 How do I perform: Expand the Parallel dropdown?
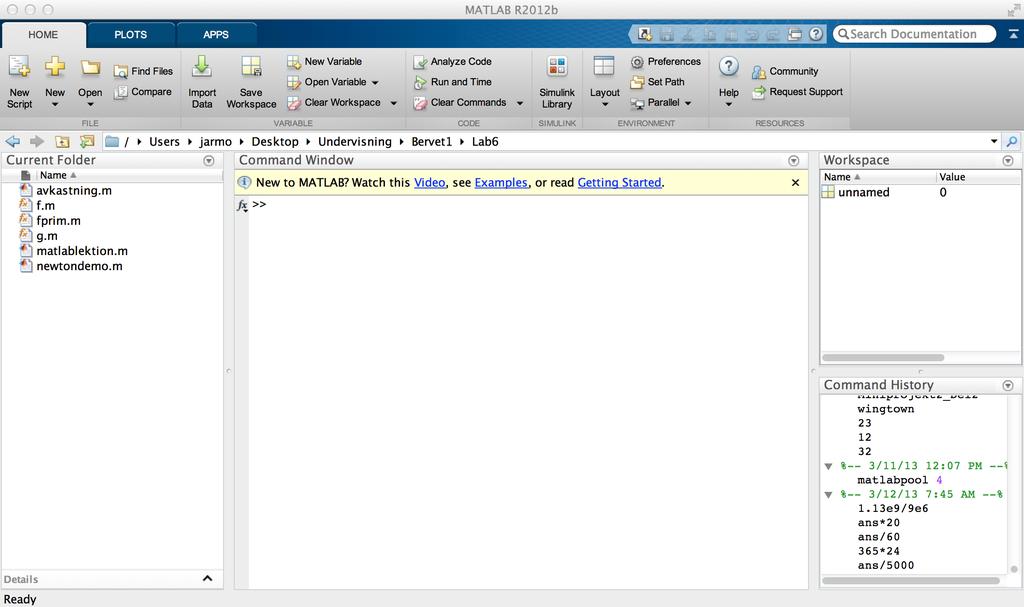click(x=688, y=103)
